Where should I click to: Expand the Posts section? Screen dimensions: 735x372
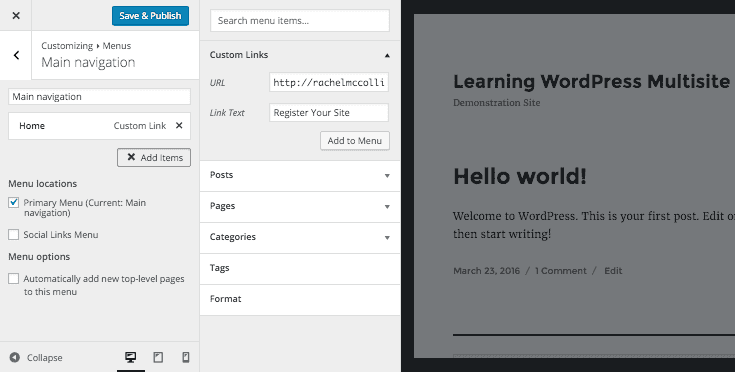point(300,176)
